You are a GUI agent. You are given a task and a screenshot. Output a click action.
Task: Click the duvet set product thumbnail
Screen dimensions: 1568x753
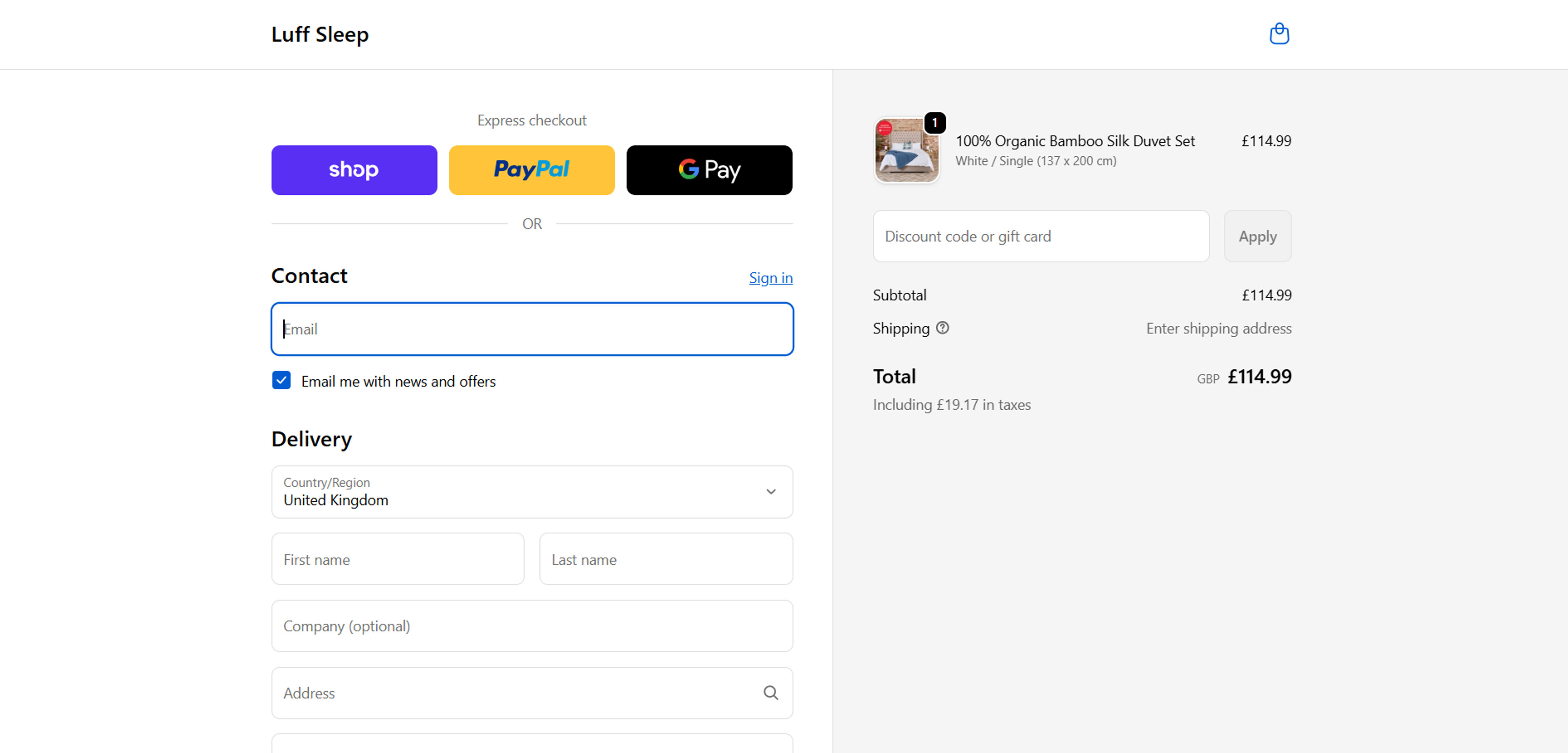[x=907, y=150]
